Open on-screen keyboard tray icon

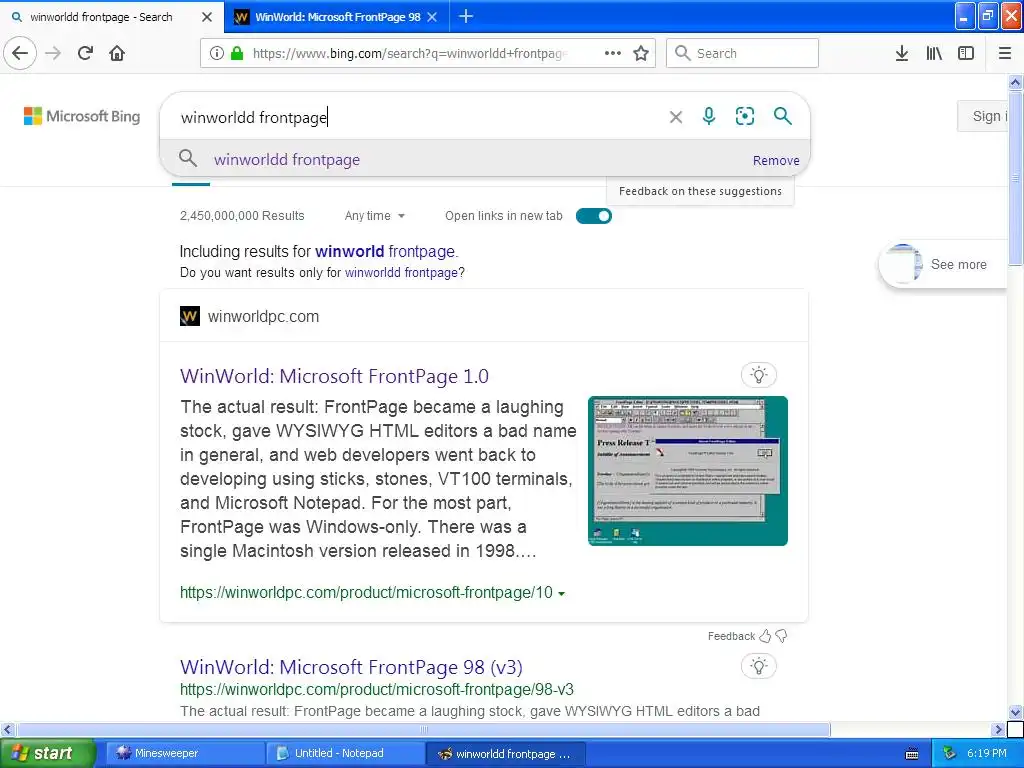tap(912, 754)
